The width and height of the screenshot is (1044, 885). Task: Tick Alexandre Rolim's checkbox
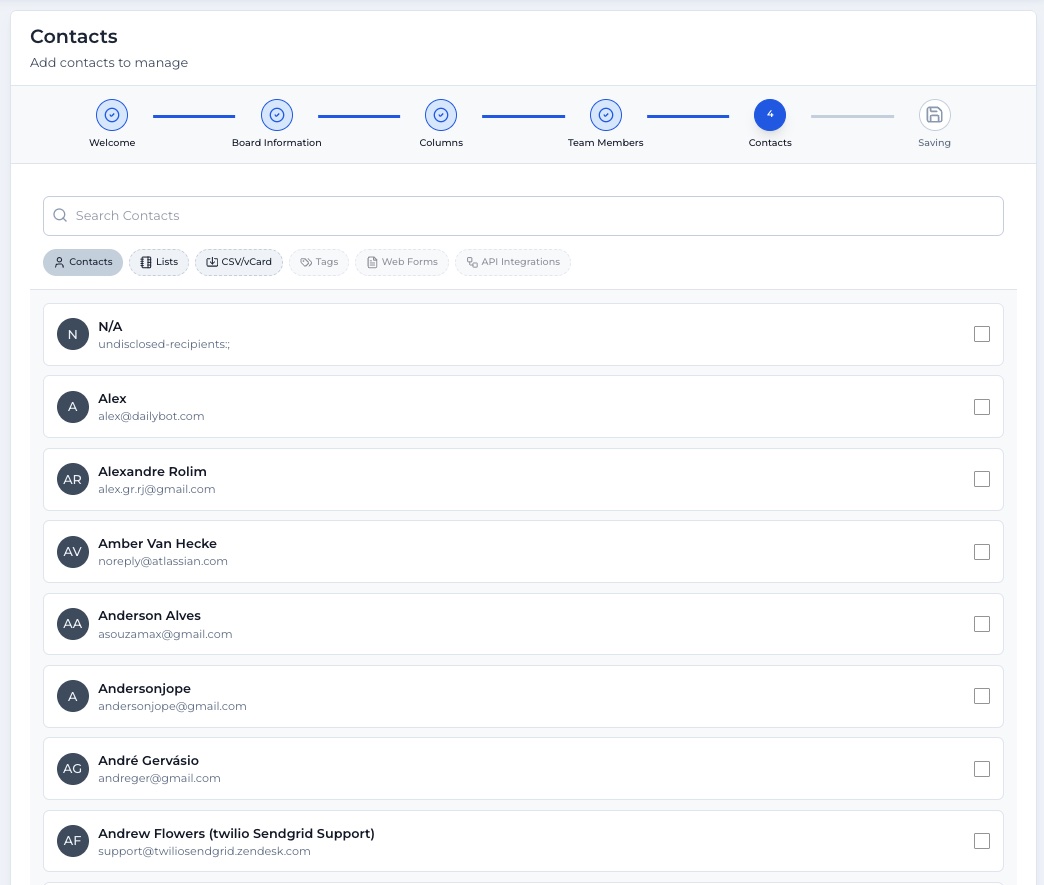(981, 479)
